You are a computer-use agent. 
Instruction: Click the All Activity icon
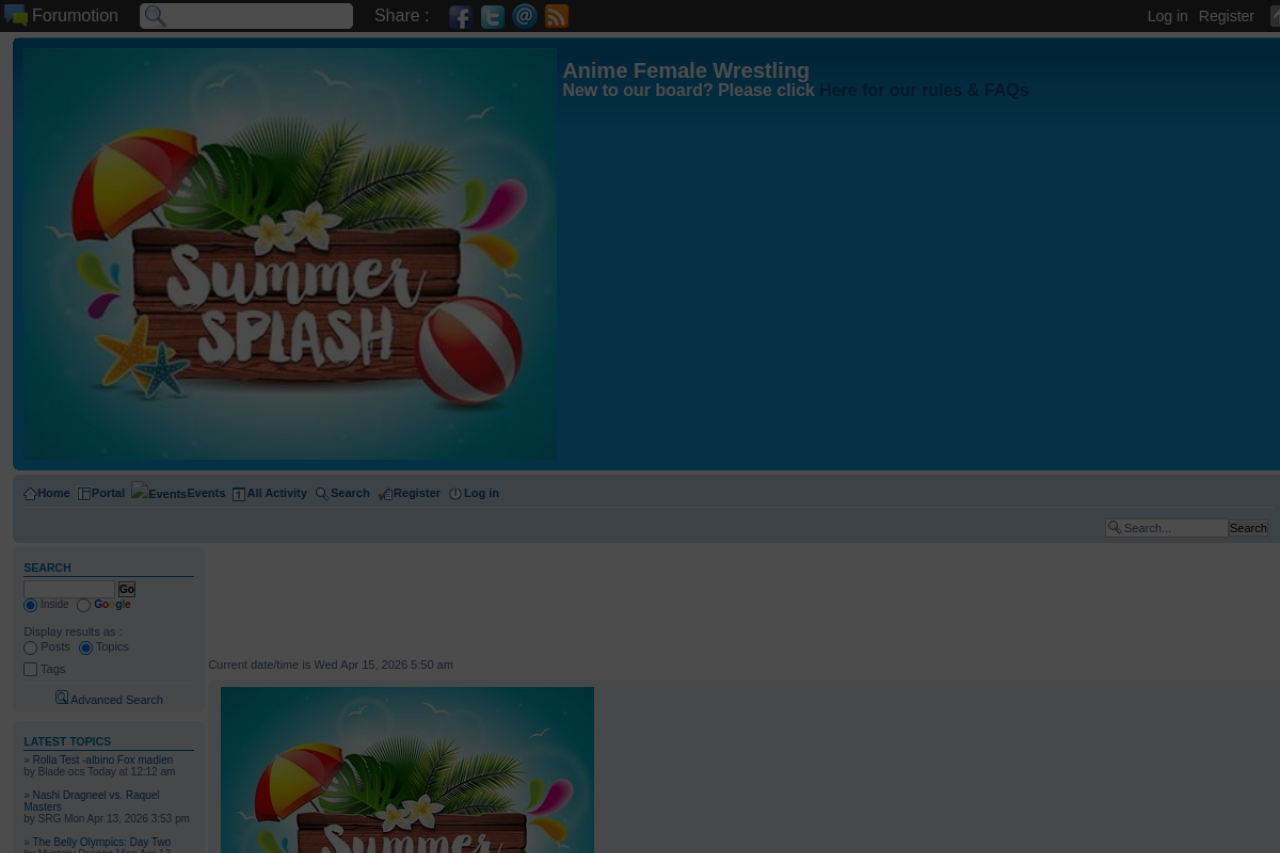click(x=239, y=494)
